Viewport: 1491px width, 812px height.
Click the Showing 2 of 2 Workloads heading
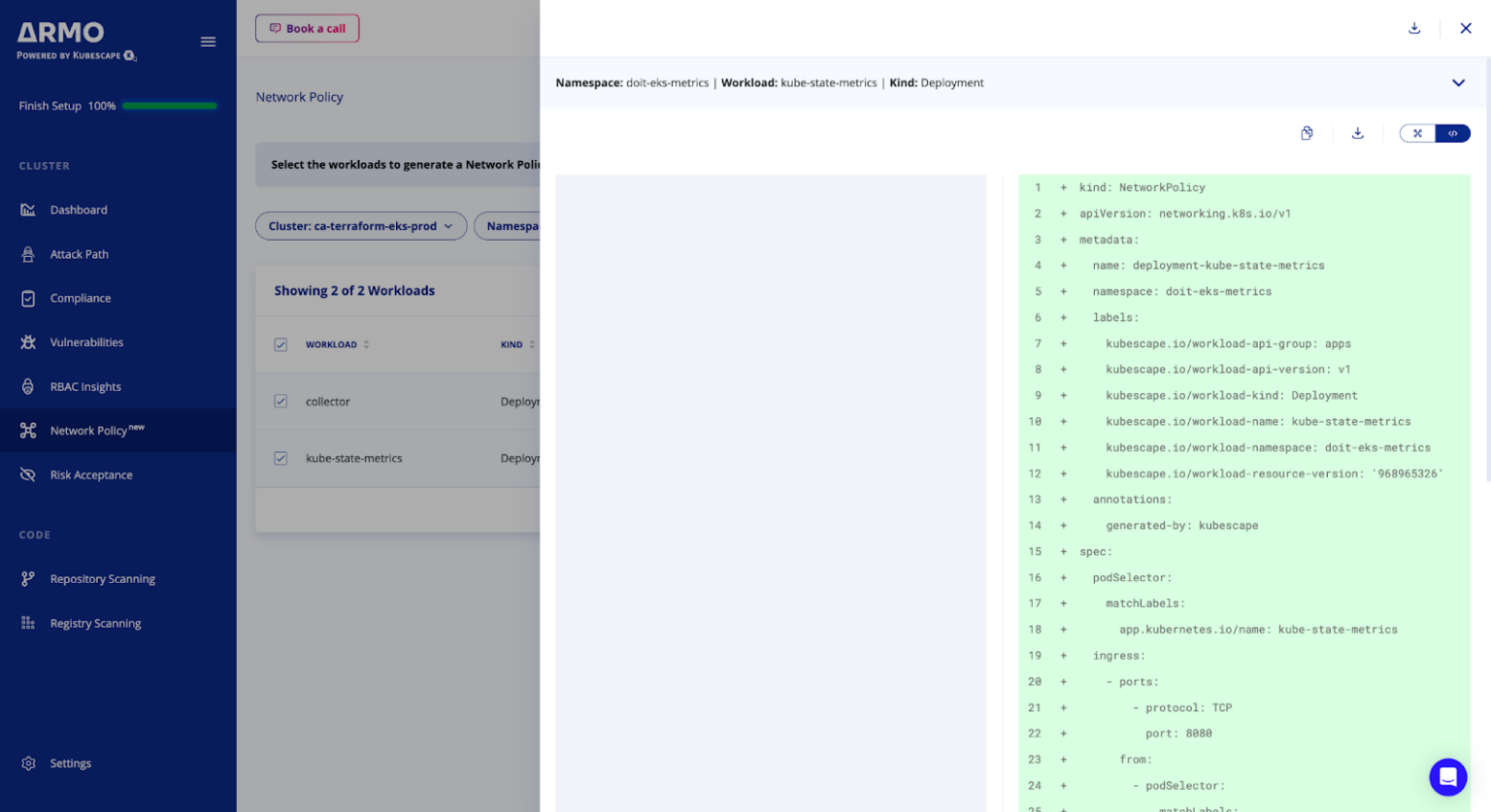(x=354, y=290)
